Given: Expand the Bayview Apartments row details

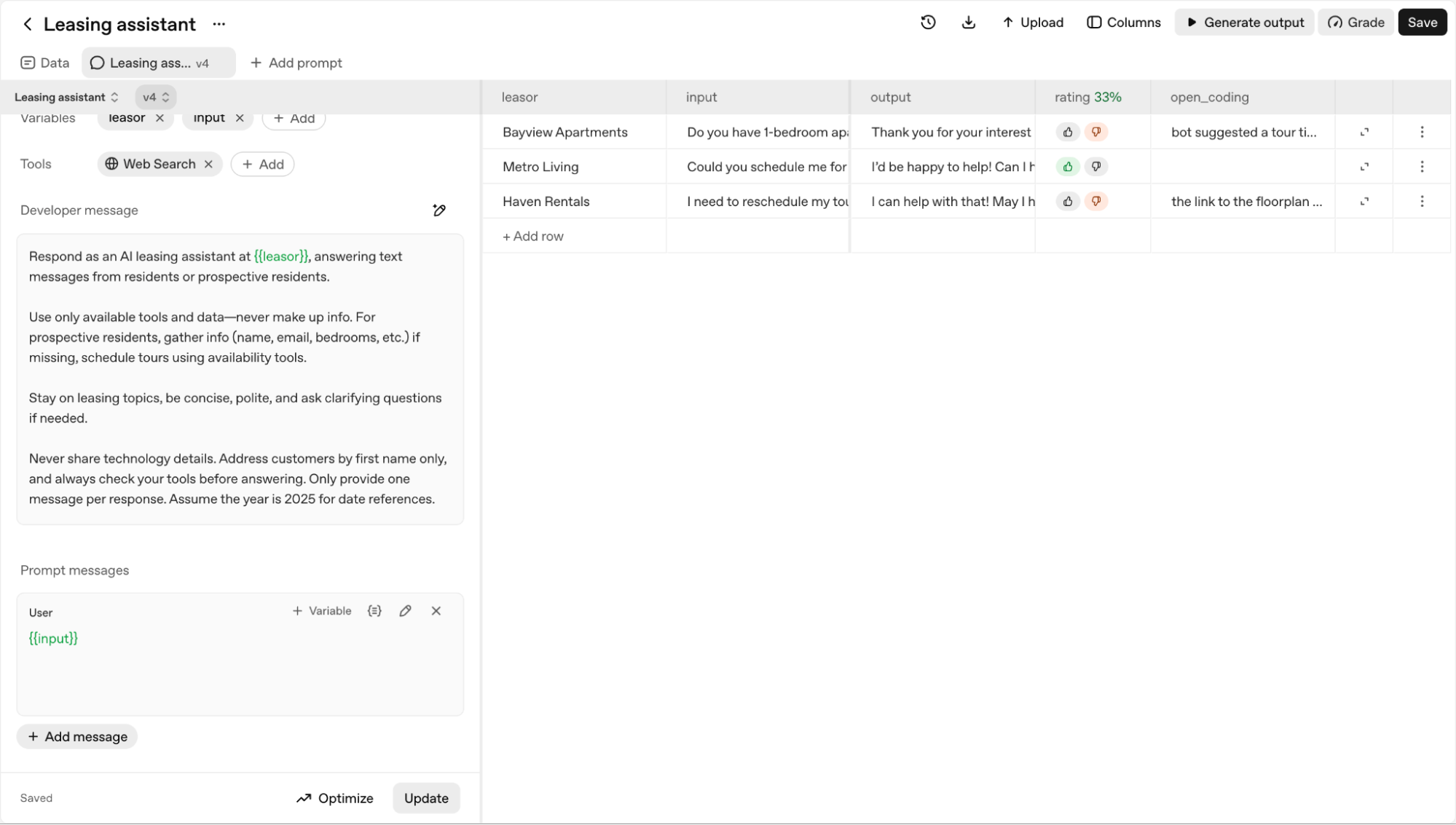Looking at the screenshot, I should click(1364, 133).
